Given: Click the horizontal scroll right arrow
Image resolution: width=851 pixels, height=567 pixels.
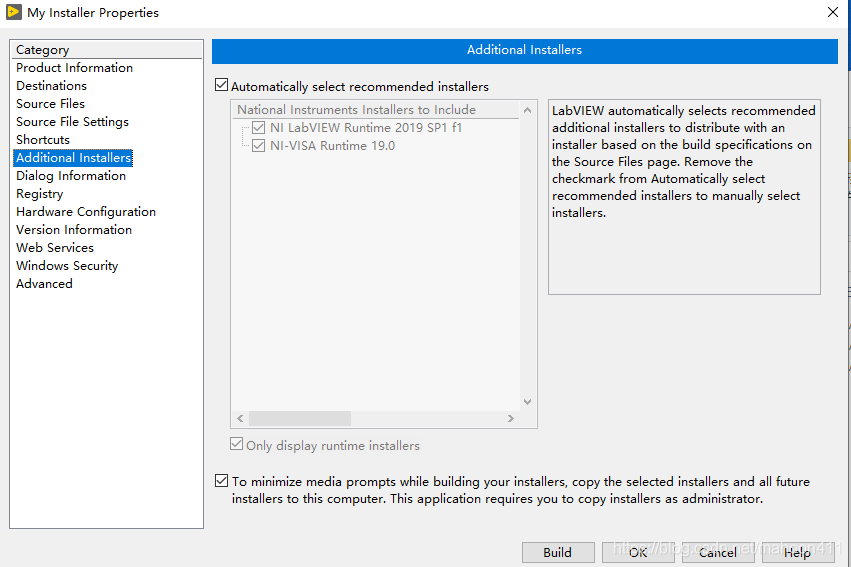Looking at the screenshot, I should 511,418.
